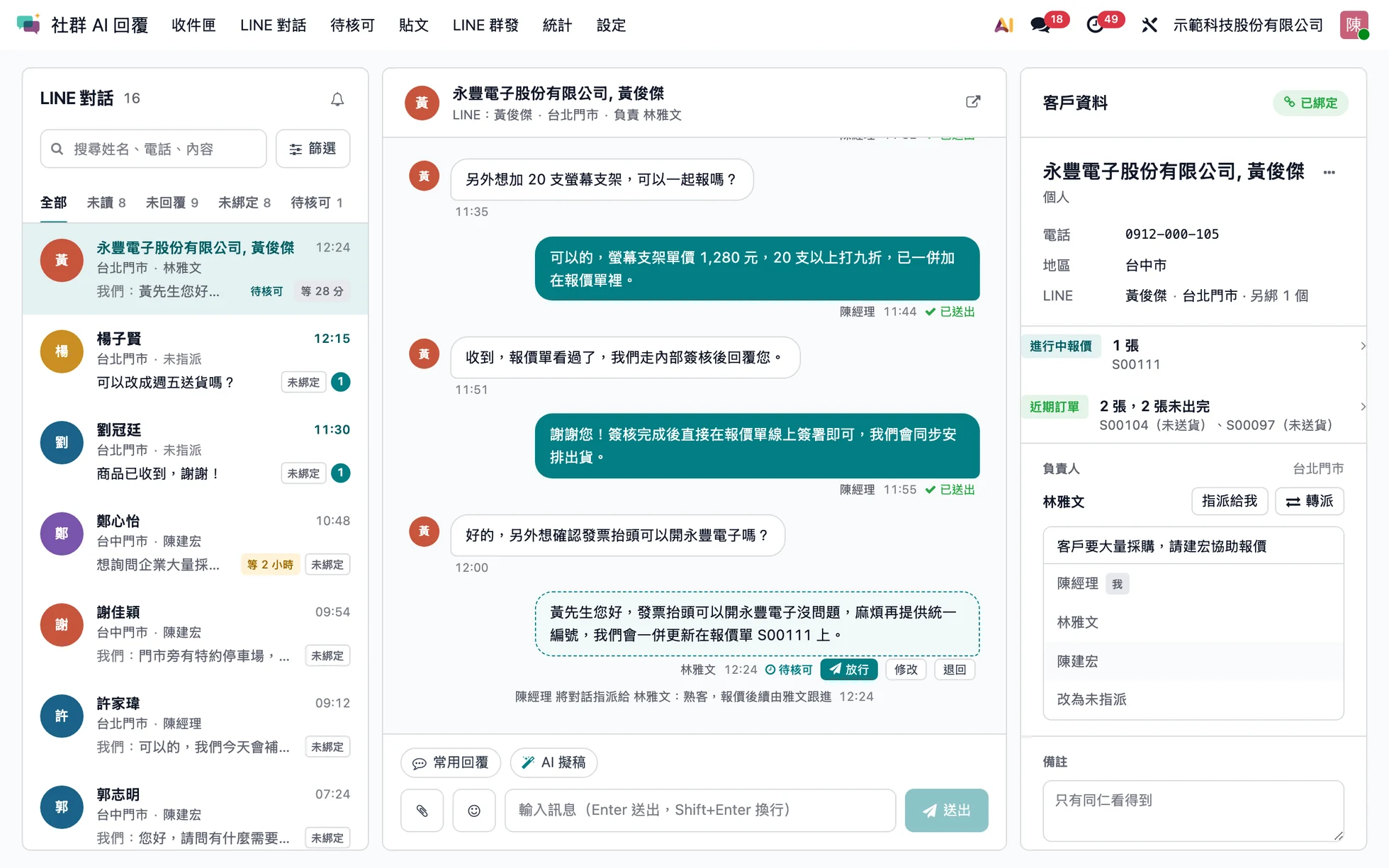Image resolution: width=1389 pixels, height=868 pixels.
Task: Open the LINE 群發 menu
Action: [x=485, y=26]
